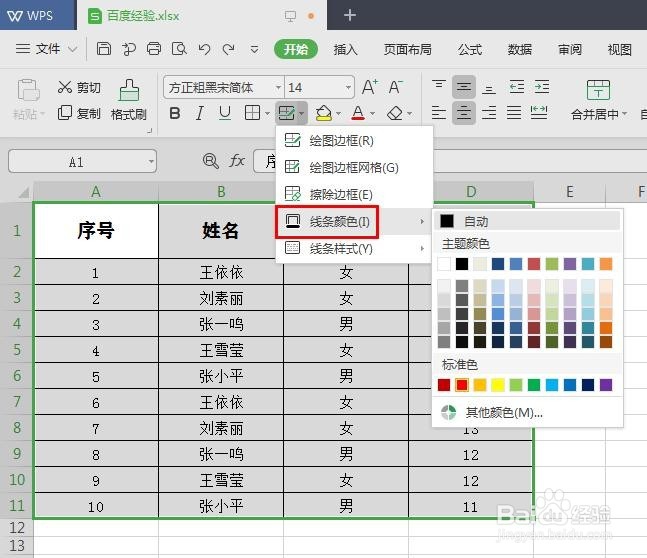Click the Print icon
The height and width of the screenshot is (558, 647).
(x=154, y=49)
